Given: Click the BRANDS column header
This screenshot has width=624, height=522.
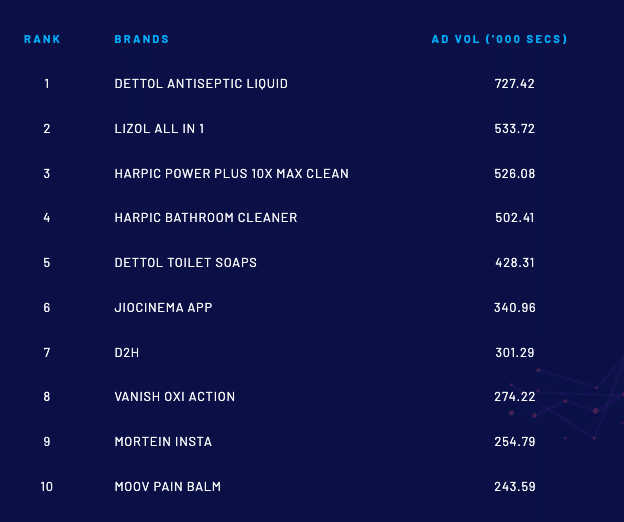Looking at the screenshot, I should click(142, 40).
